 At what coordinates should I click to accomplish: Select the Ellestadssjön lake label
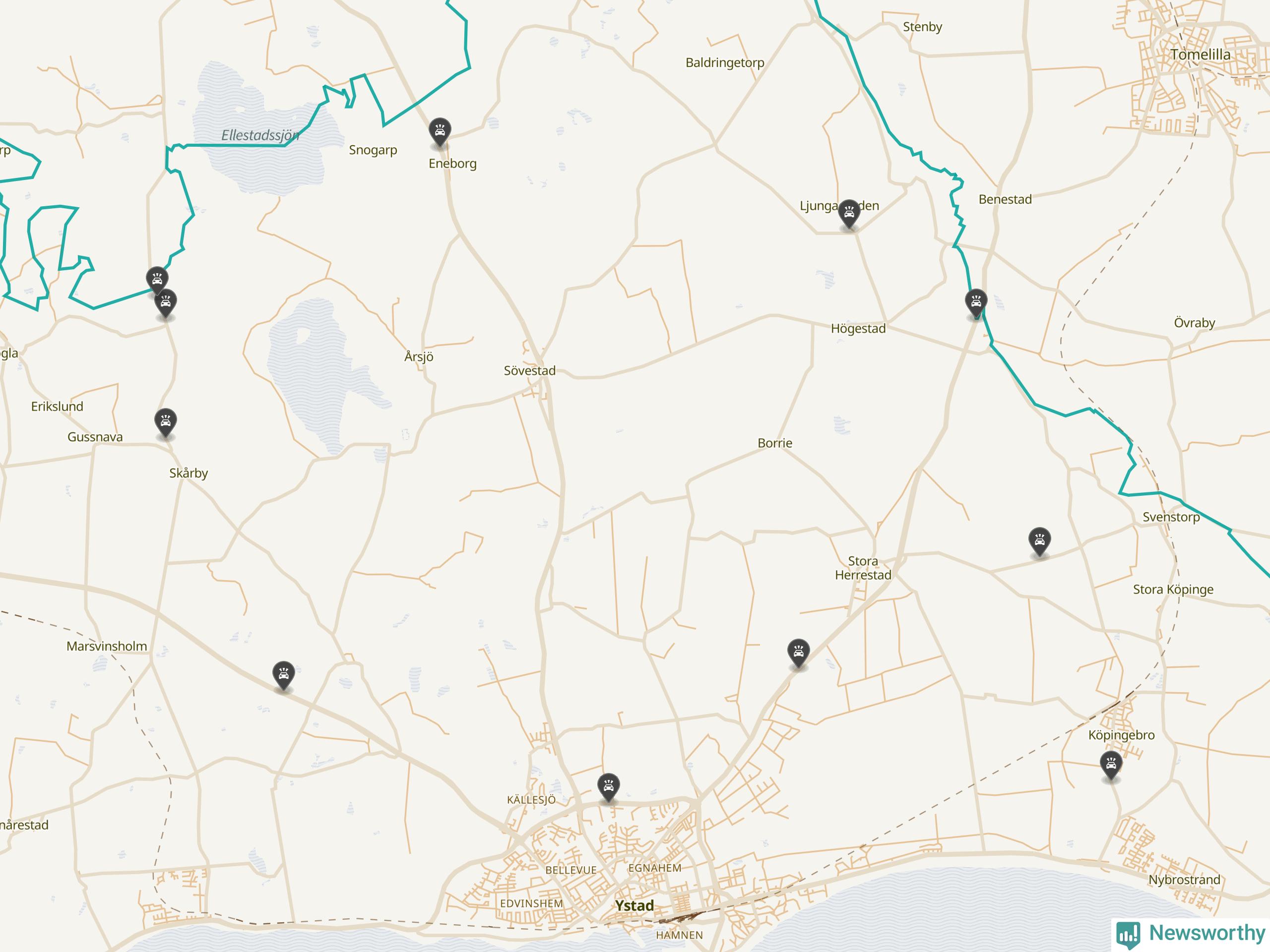coord(260,135)
